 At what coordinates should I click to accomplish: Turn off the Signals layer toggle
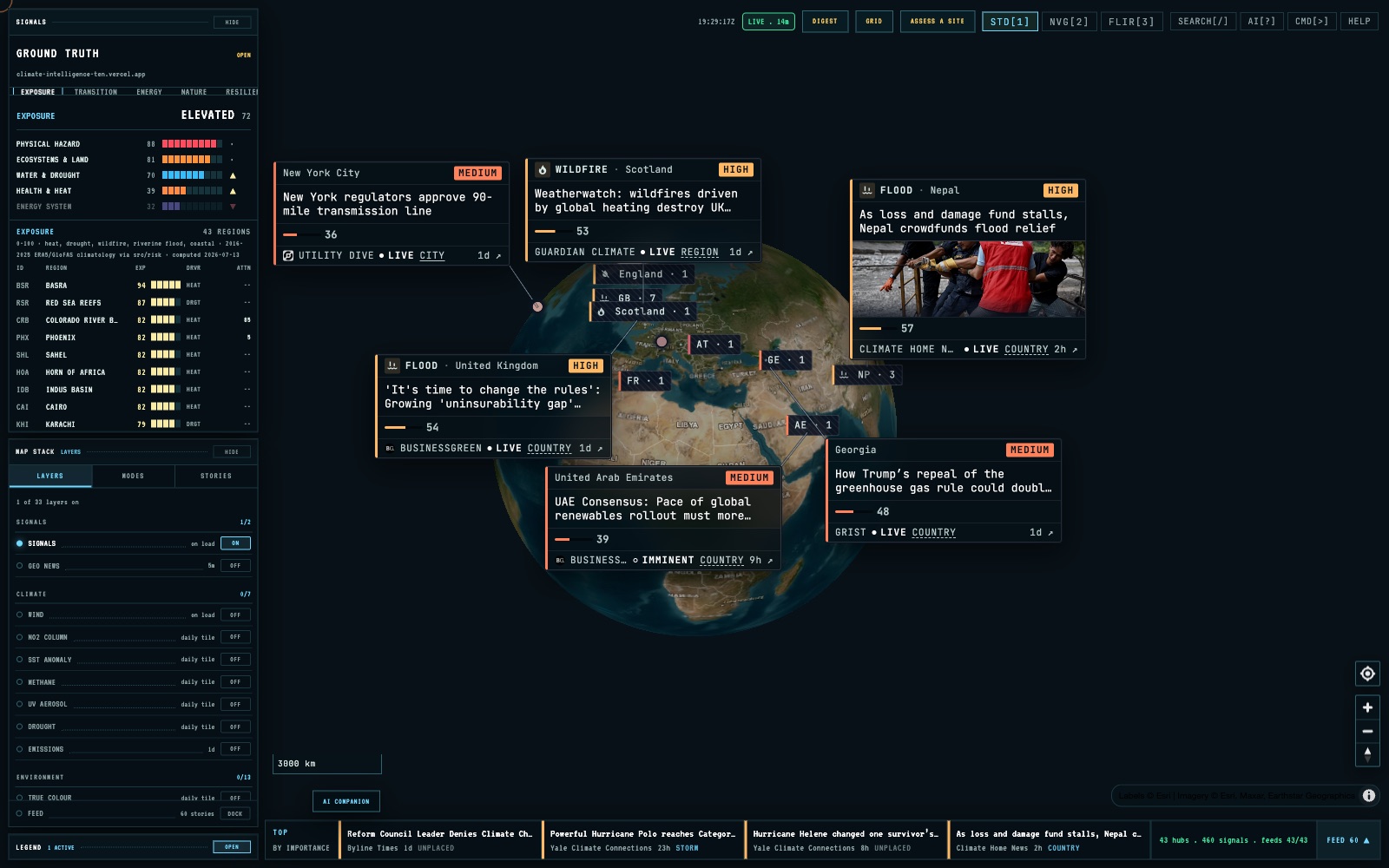click(235, 543)
